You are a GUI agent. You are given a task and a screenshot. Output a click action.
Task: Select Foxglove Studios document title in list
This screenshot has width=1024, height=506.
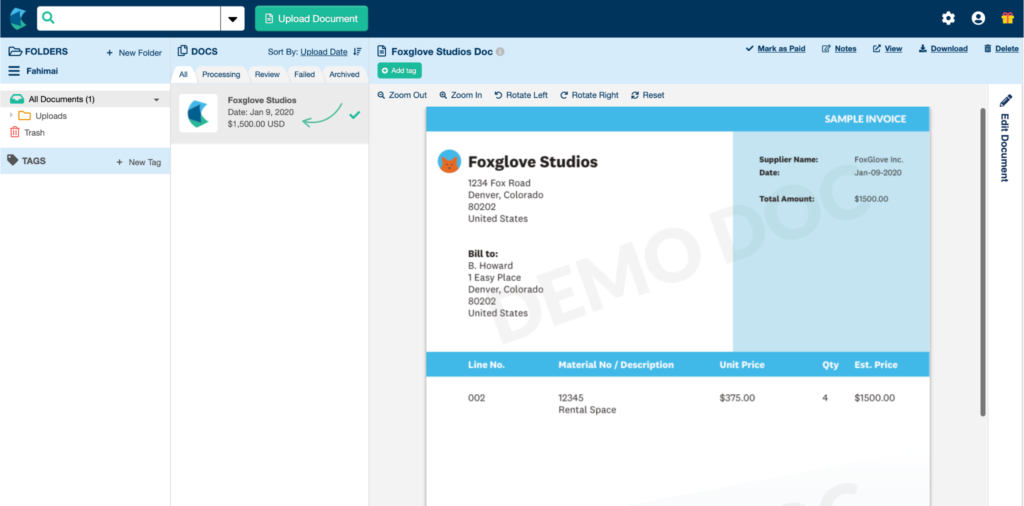262,101
